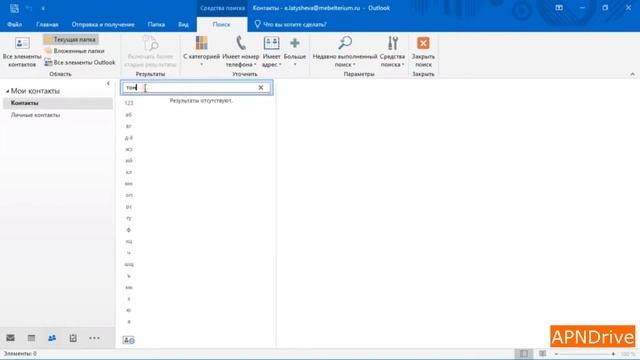Select the Contacts folder
This screenshot has width=640, height=360.
tap(58, 103)
